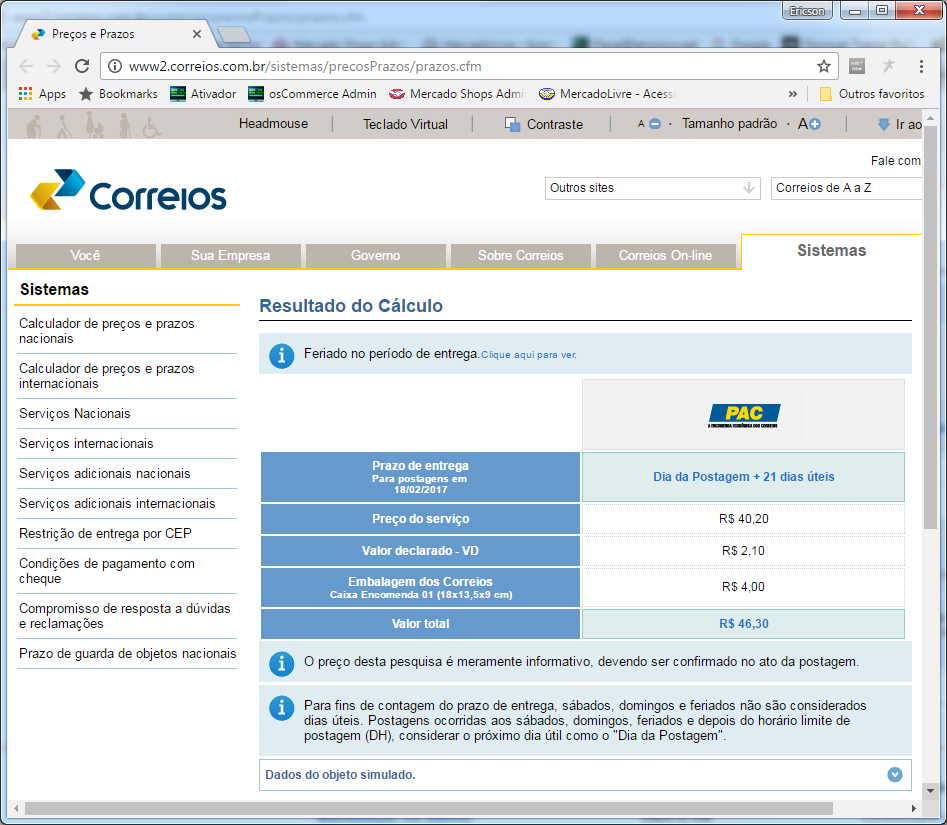Click scroll-right arrow on horizontal scrollbar

(x=914, y=808)
